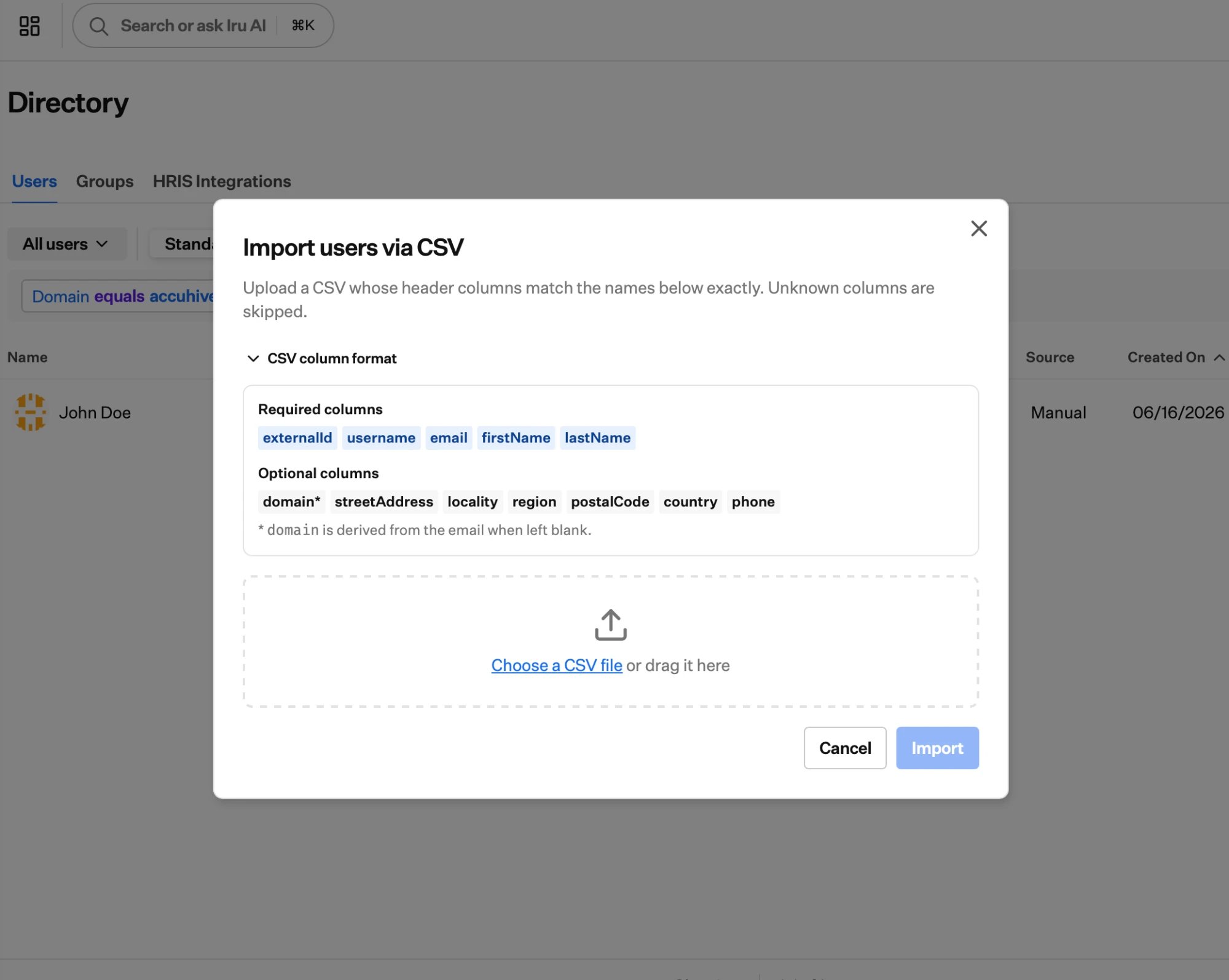Click the username column tag
Screen dimensions: 1229x980
tap(381, 438)
